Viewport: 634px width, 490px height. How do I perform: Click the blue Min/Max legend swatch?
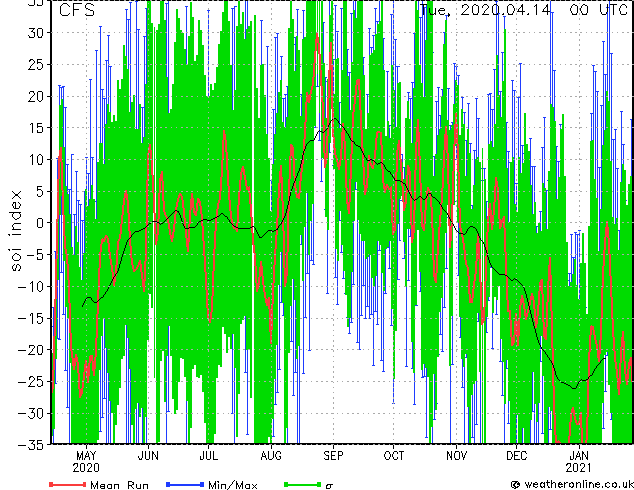(185, 484)
